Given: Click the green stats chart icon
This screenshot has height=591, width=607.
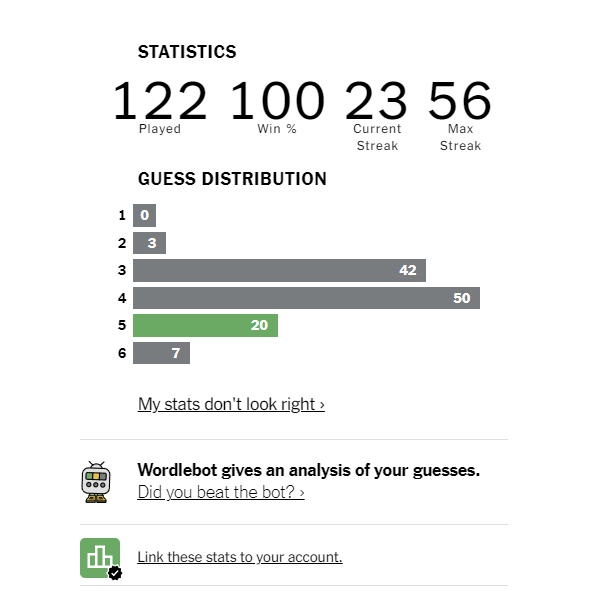Looking at the screenshot, I should (101, 558).
